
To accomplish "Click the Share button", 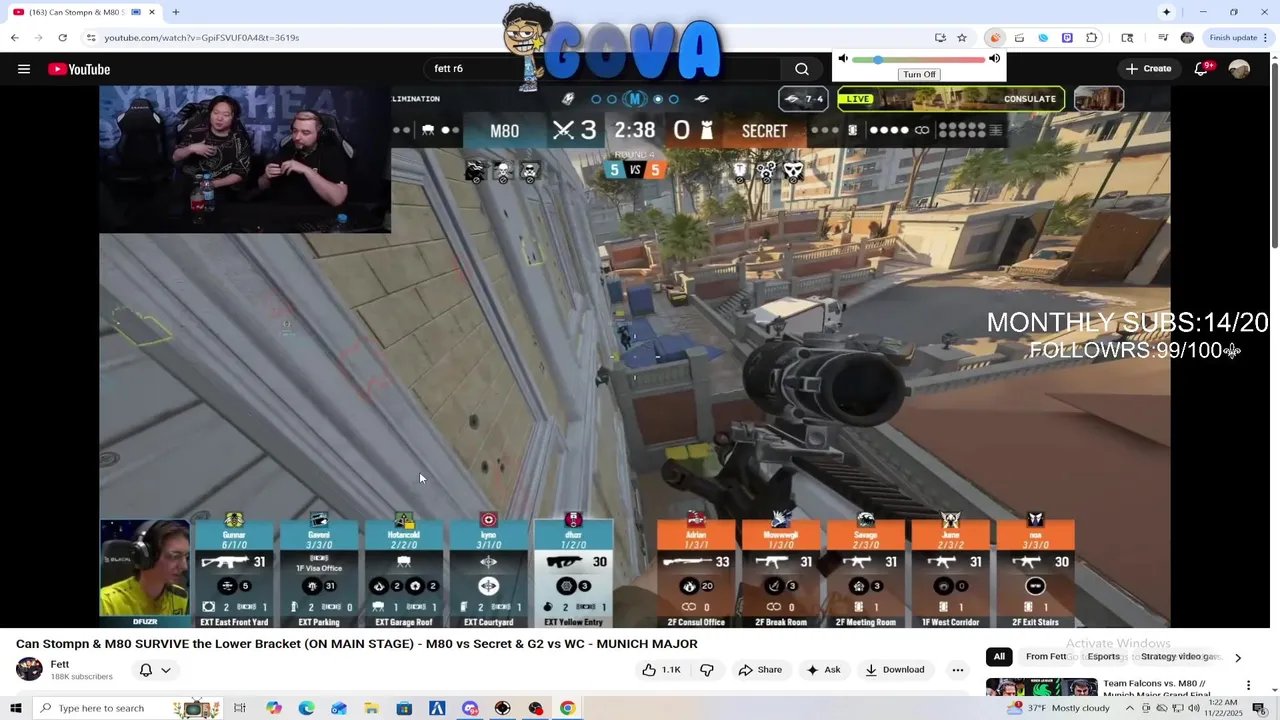I will pyautogui.click(x=760, y=670).
